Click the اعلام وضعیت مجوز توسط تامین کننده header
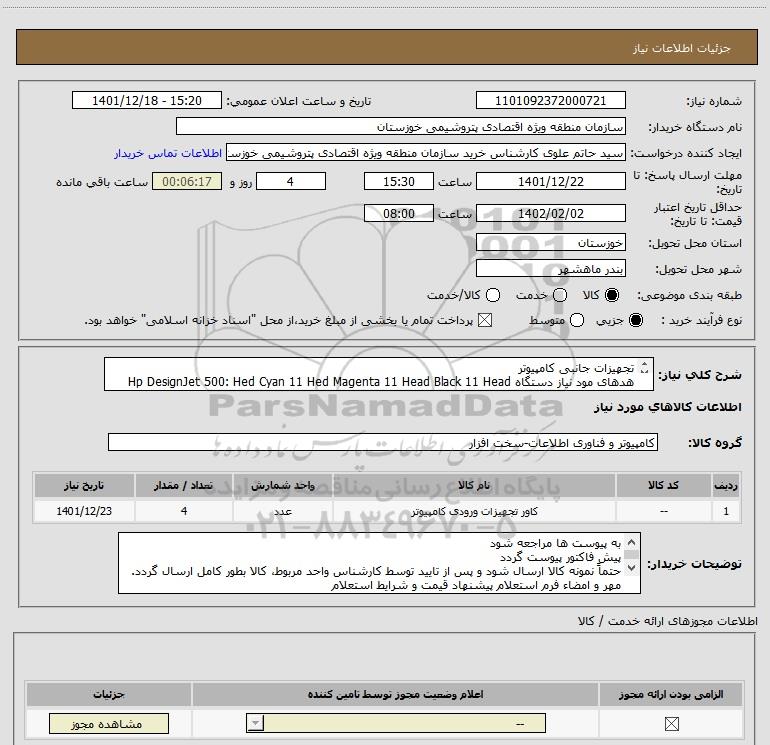 point(395,694)
